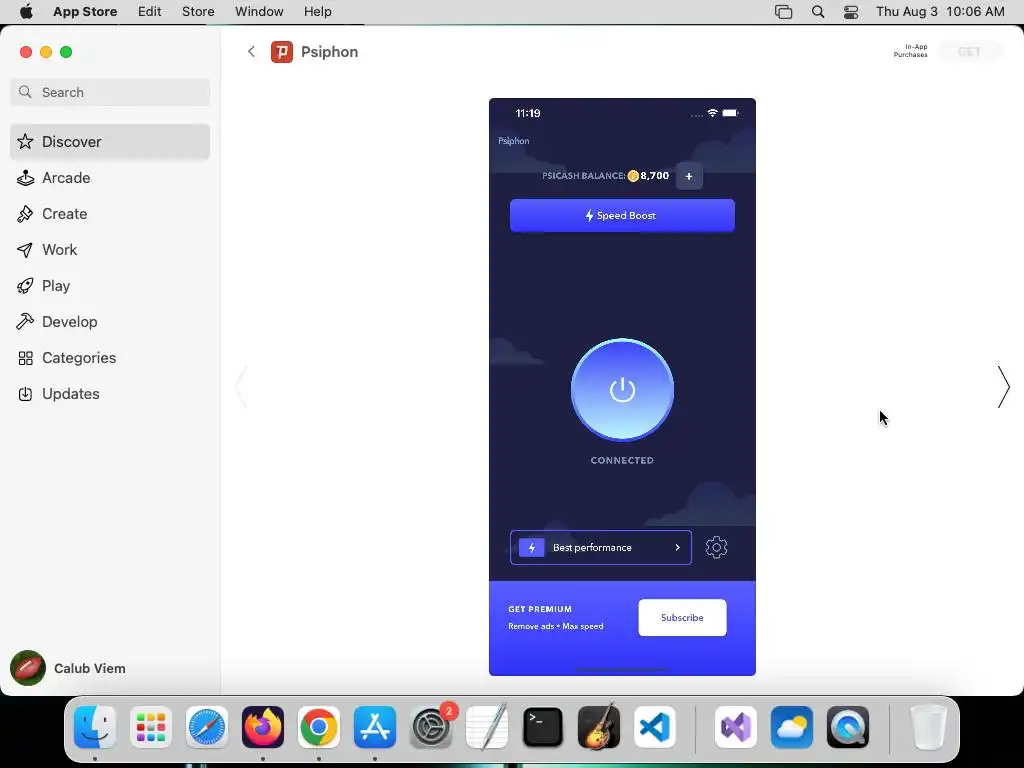Launch Firefox from the Dock
Viewport: 1024px width, 768px height.
pyautogui.click(x=263, y=727)
